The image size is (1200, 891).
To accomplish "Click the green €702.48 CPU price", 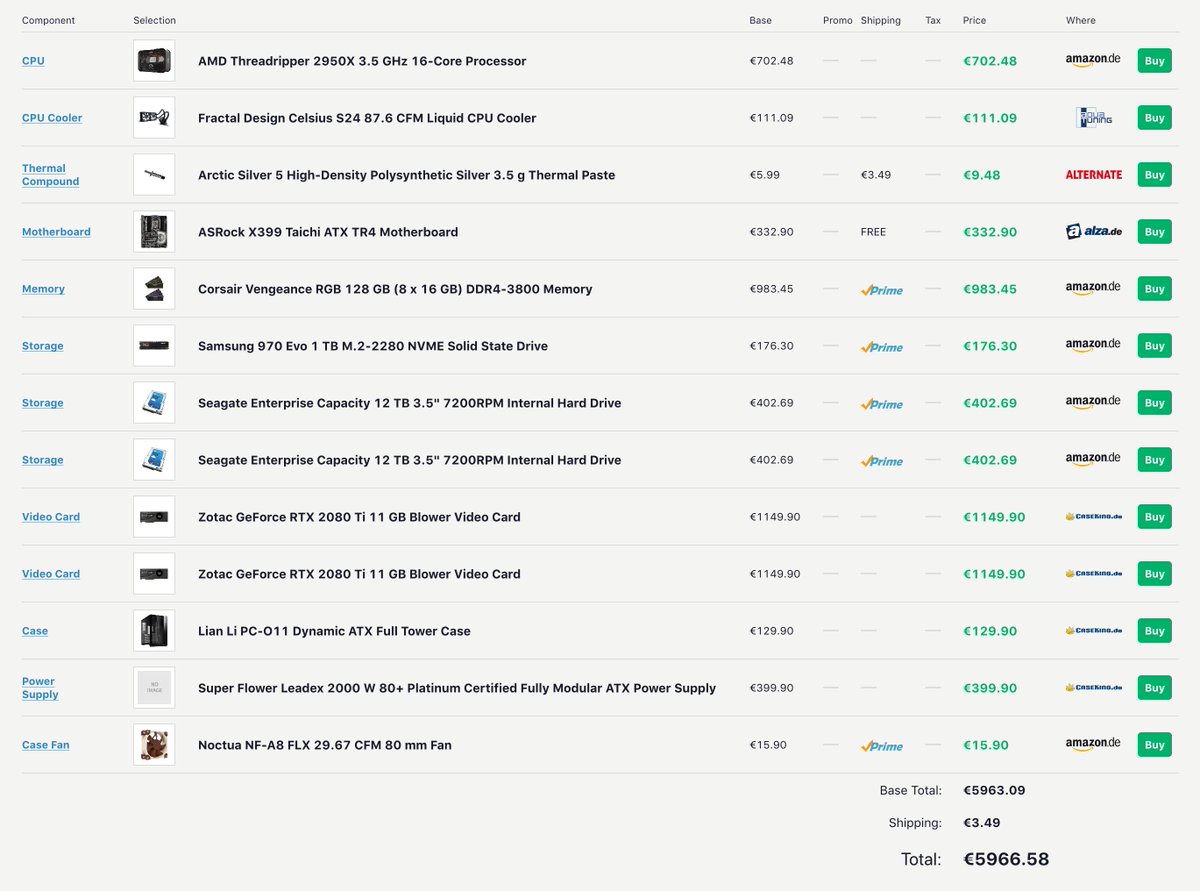I will (x=990, y=61).
